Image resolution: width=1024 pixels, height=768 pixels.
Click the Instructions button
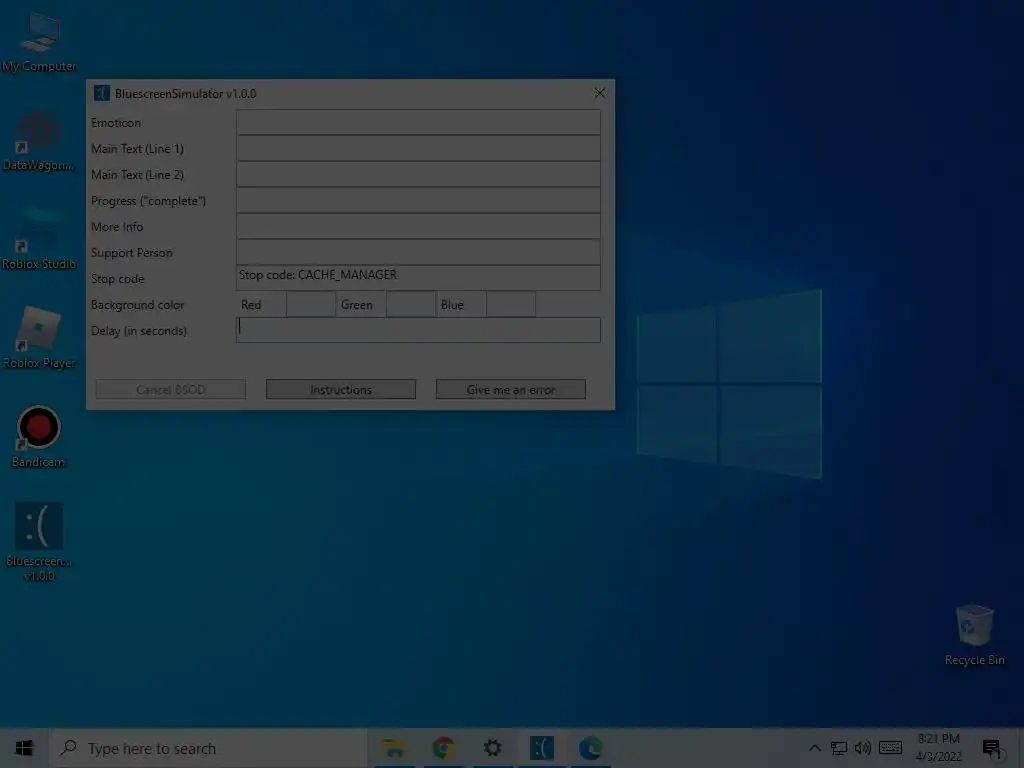[x=341, y=389]
